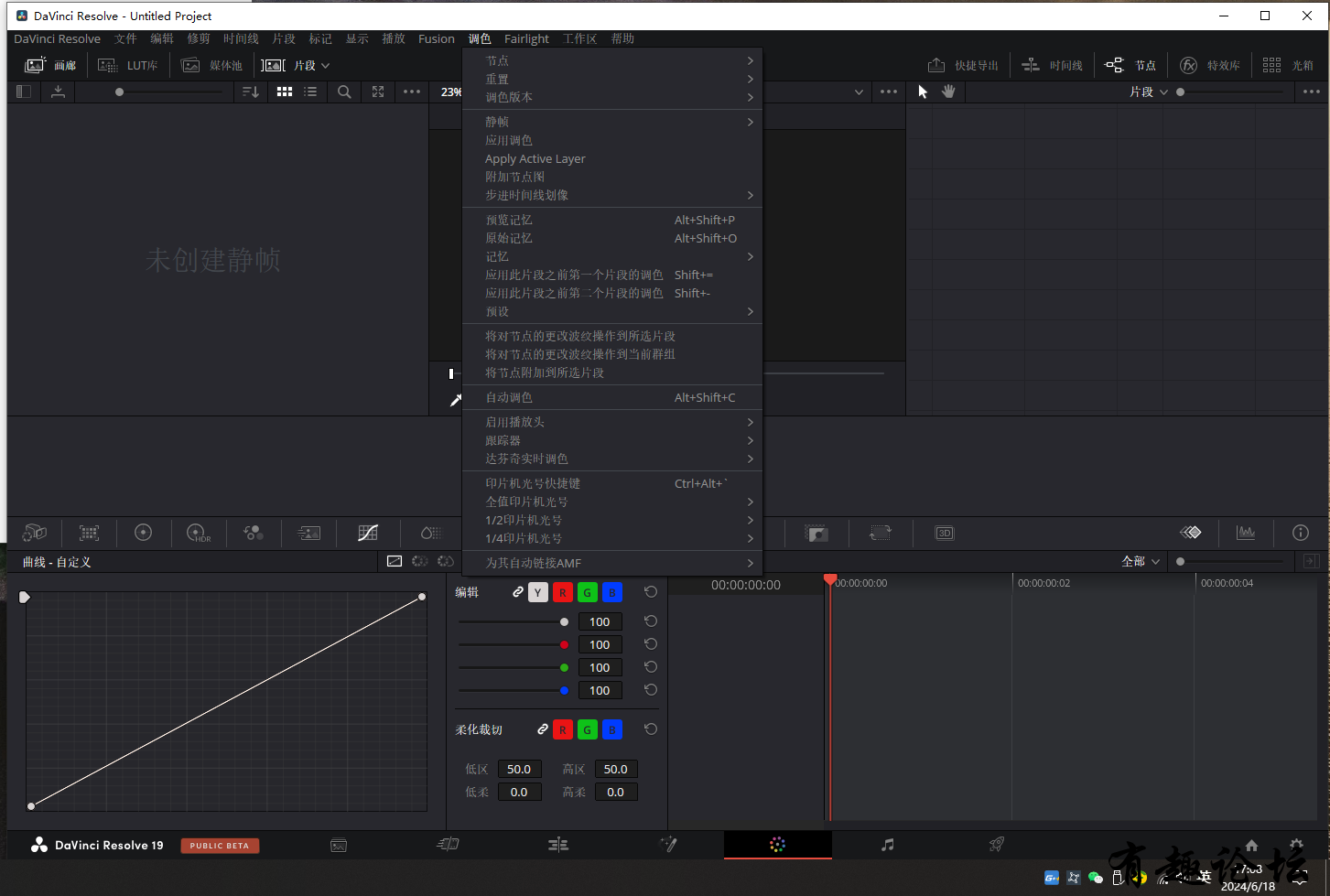Toggle the red channel in 柔化裁切 row
This screenshot has width=1330, height=896.
[563, 729]
